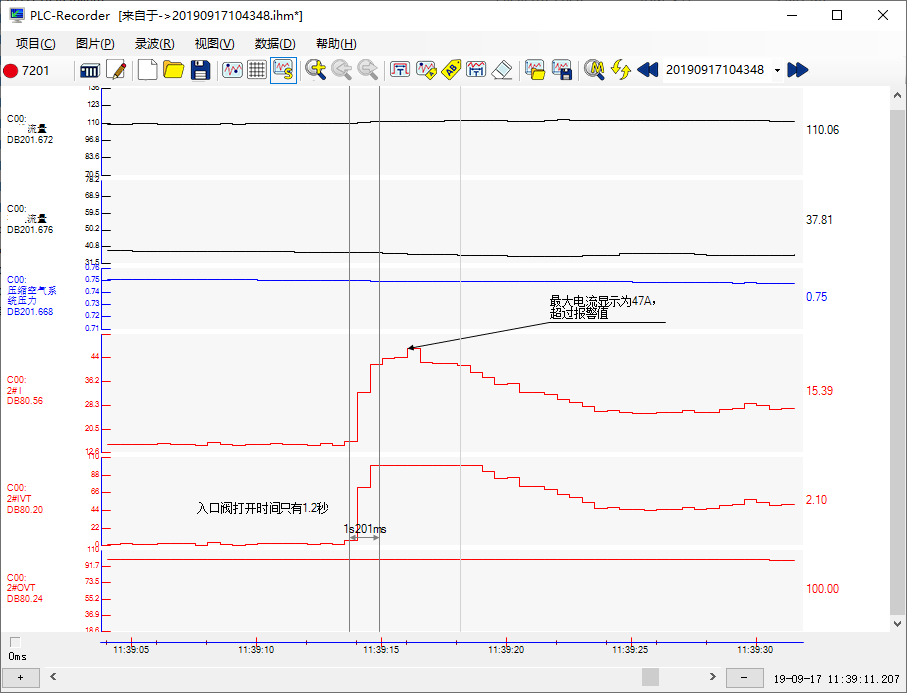This screenshot has height=693, width=907.
Task: Click the horizontal scrollbar left arrow
Action: click(x=53, y=676)
